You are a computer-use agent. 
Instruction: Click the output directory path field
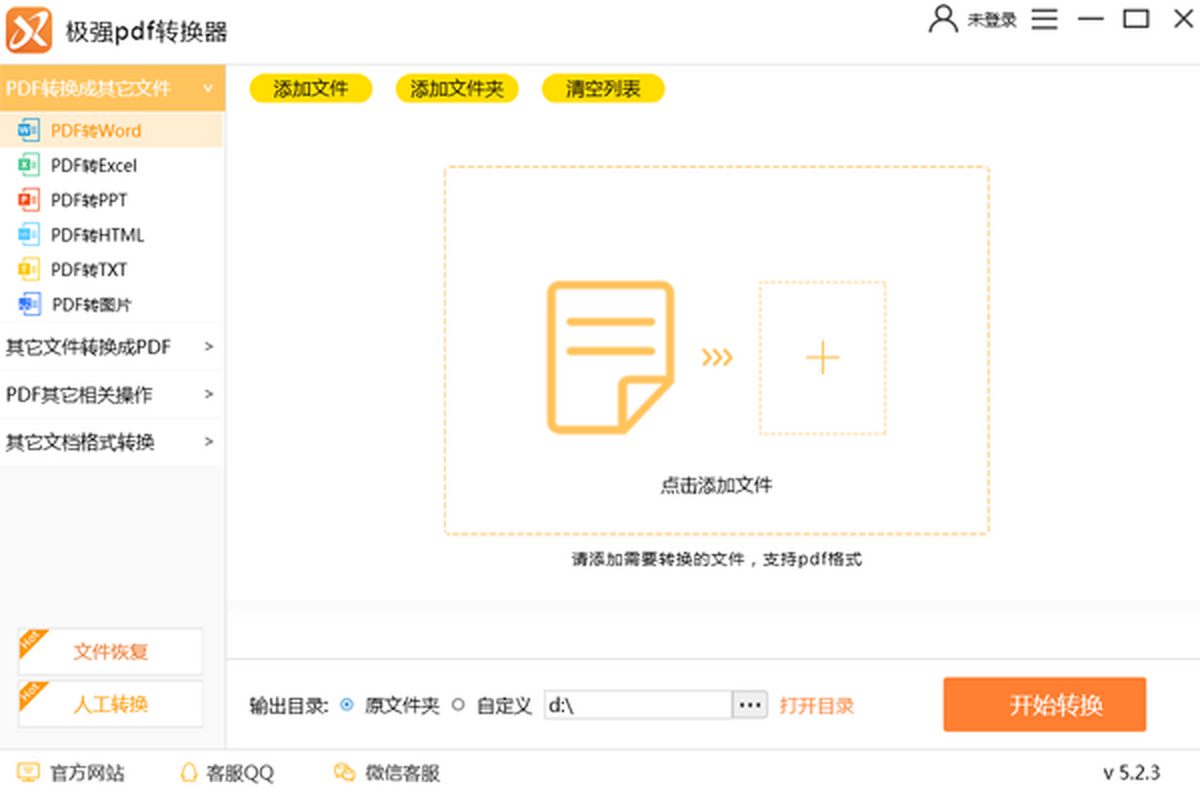point(638,705)
